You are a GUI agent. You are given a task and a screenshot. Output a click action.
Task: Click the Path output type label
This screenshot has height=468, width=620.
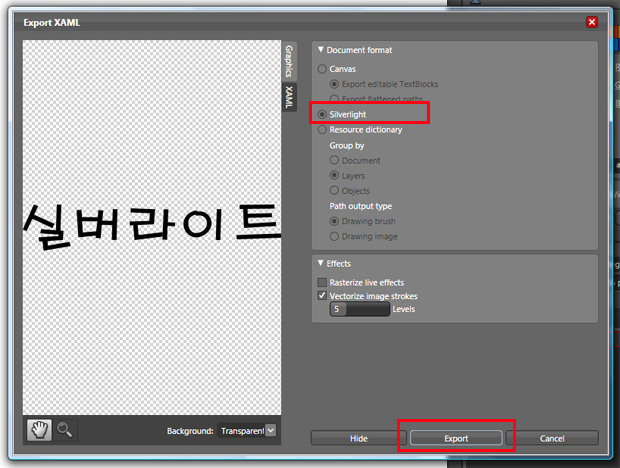[x=361, y=206]
